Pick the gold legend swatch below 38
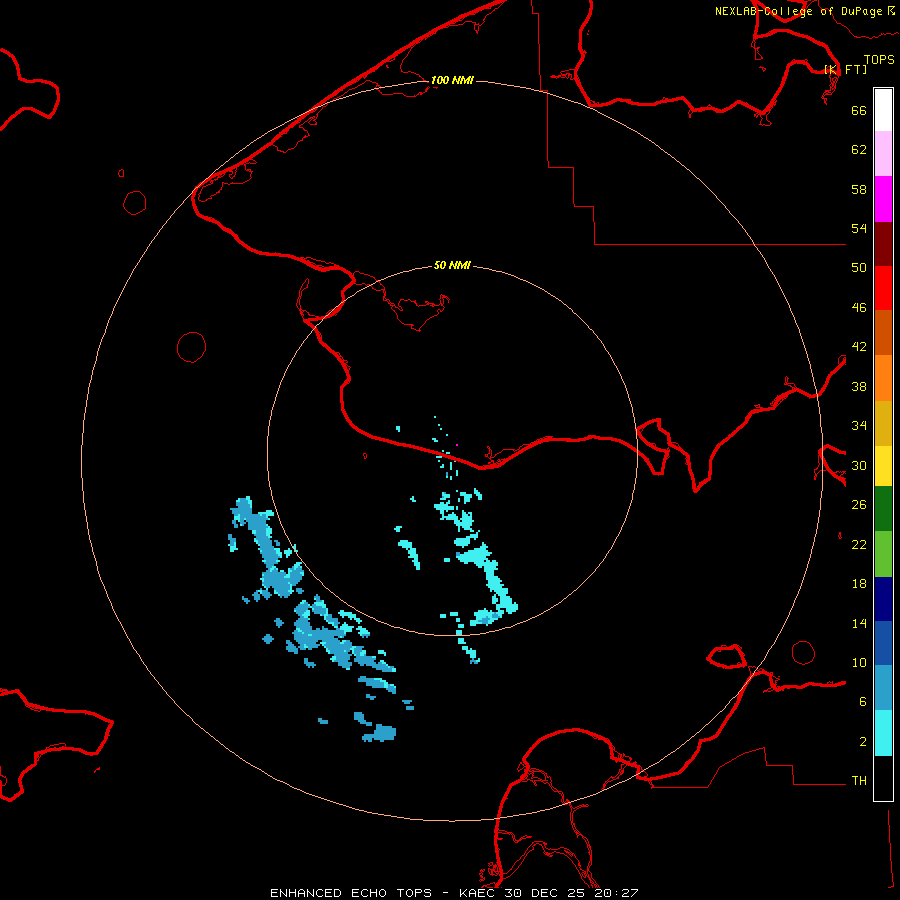This screenshot has width=900, height=900. [883, 423]
